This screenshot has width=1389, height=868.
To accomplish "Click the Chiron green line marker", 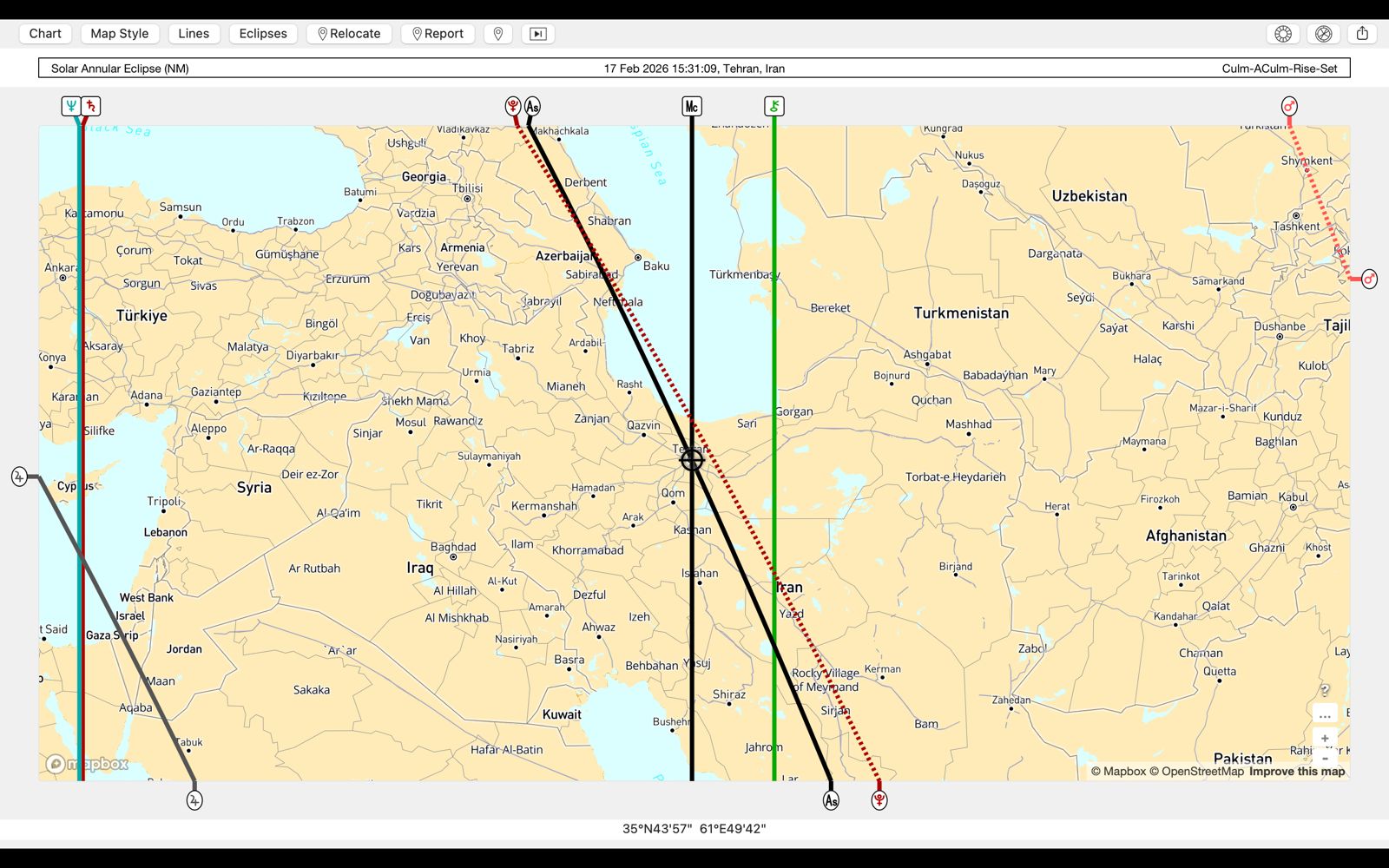I will coord(773,106).
